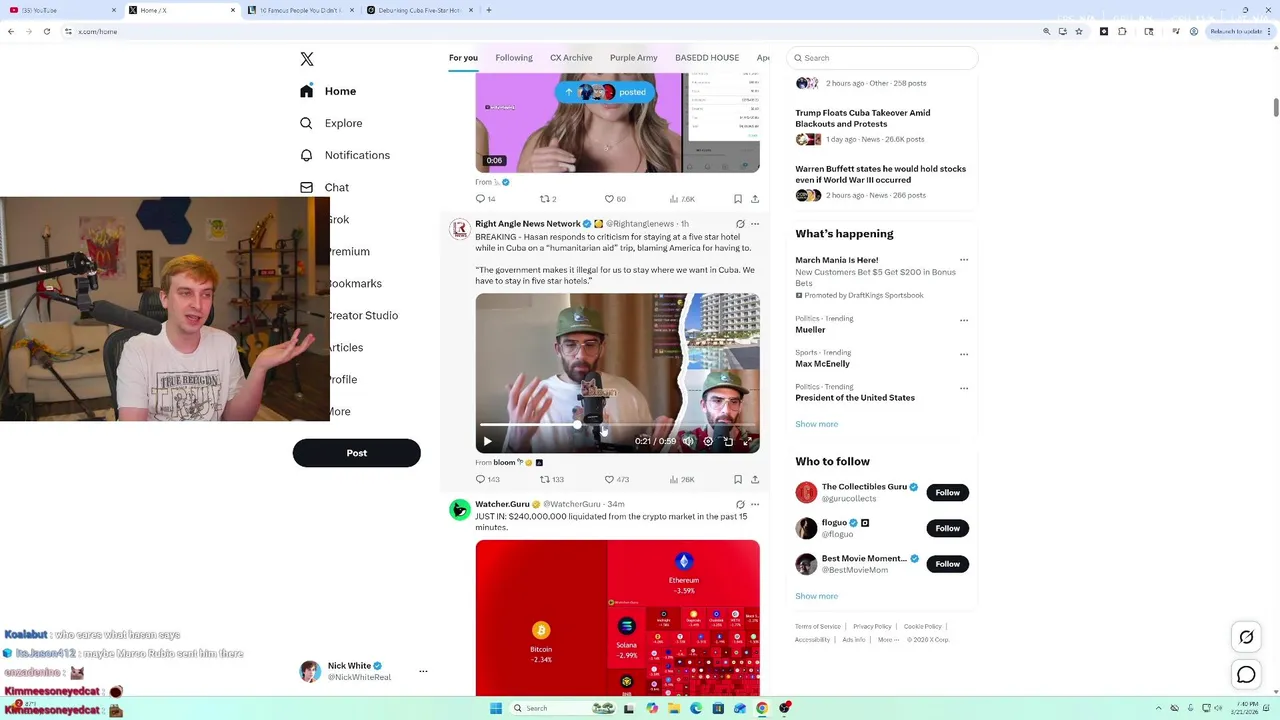The width and height of the screenshot is (1280, 720).
Task: Switch to the CX Archive tab
Action: click(571, 58)
